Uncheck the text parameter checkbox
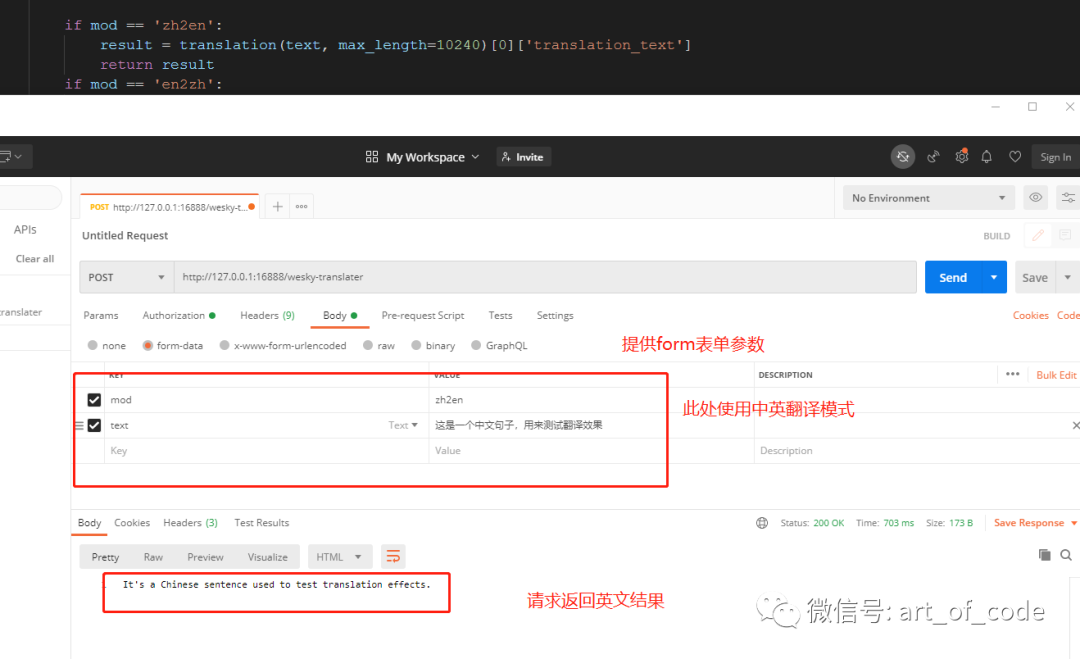This screenshot has width=1080, height=659. pyautogui.click(x=94, y=426)
